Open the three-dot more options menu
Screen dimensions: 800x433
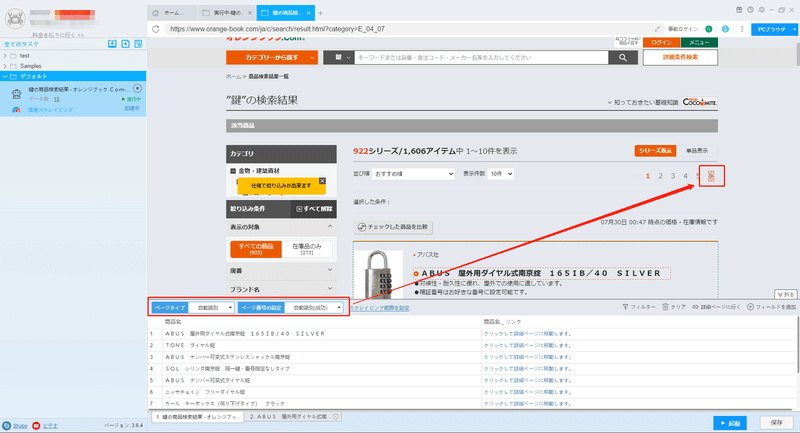pos(742,29)
